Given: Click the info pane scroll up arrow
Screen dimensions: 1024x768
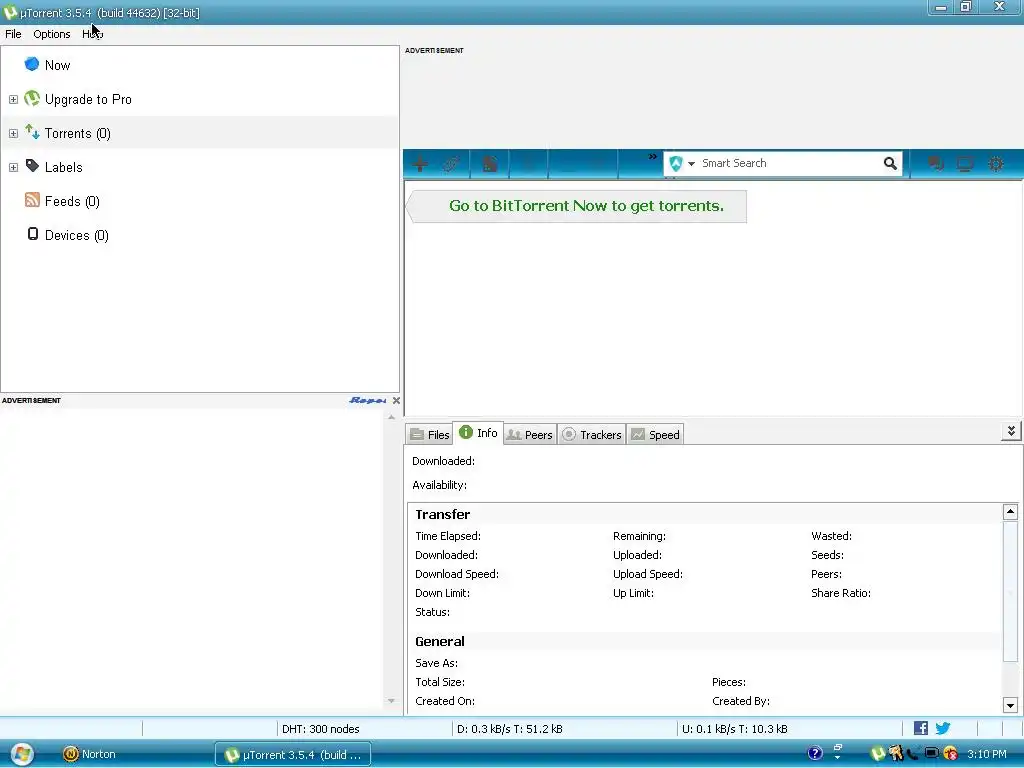Looking at the screenshot, I should pos(1010,512).
